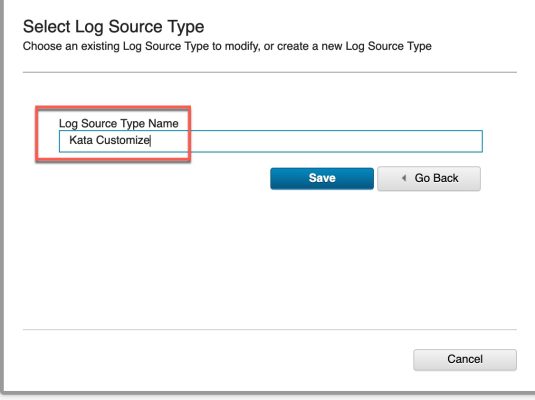
Task: Hit the blue Save button
Action: [x=322, y=178]
